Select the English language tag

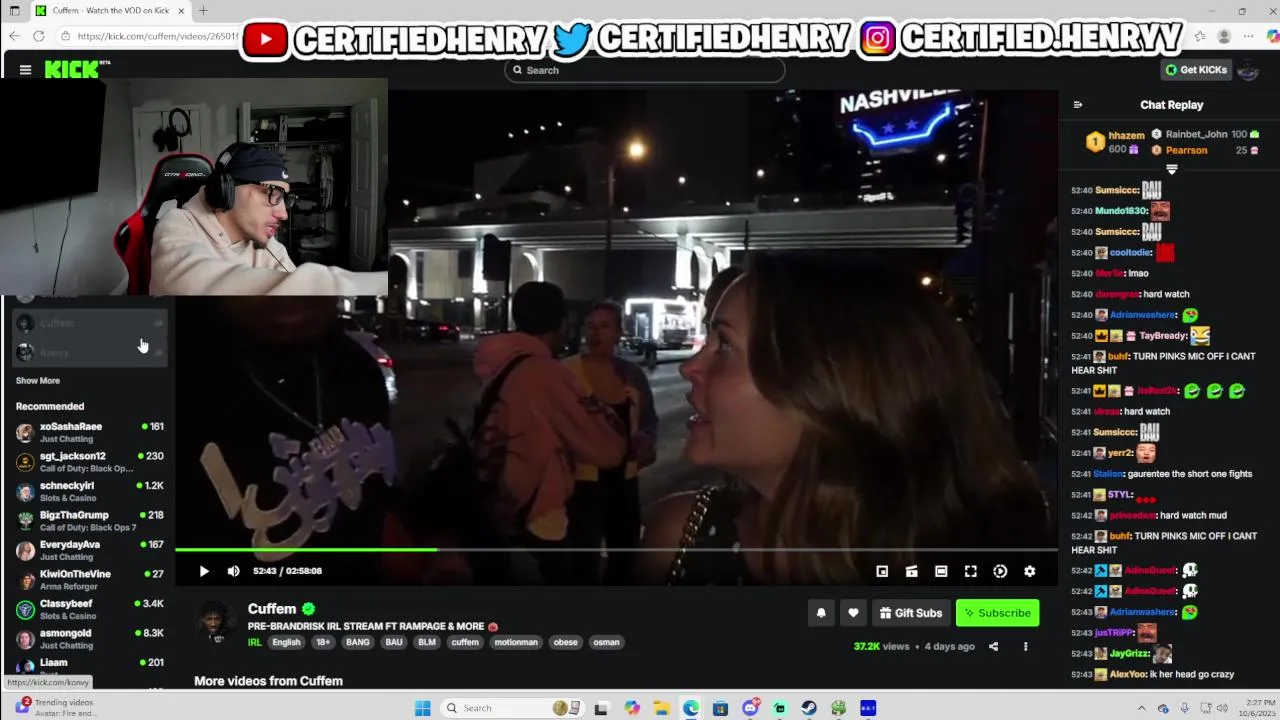tap(286, 642)
